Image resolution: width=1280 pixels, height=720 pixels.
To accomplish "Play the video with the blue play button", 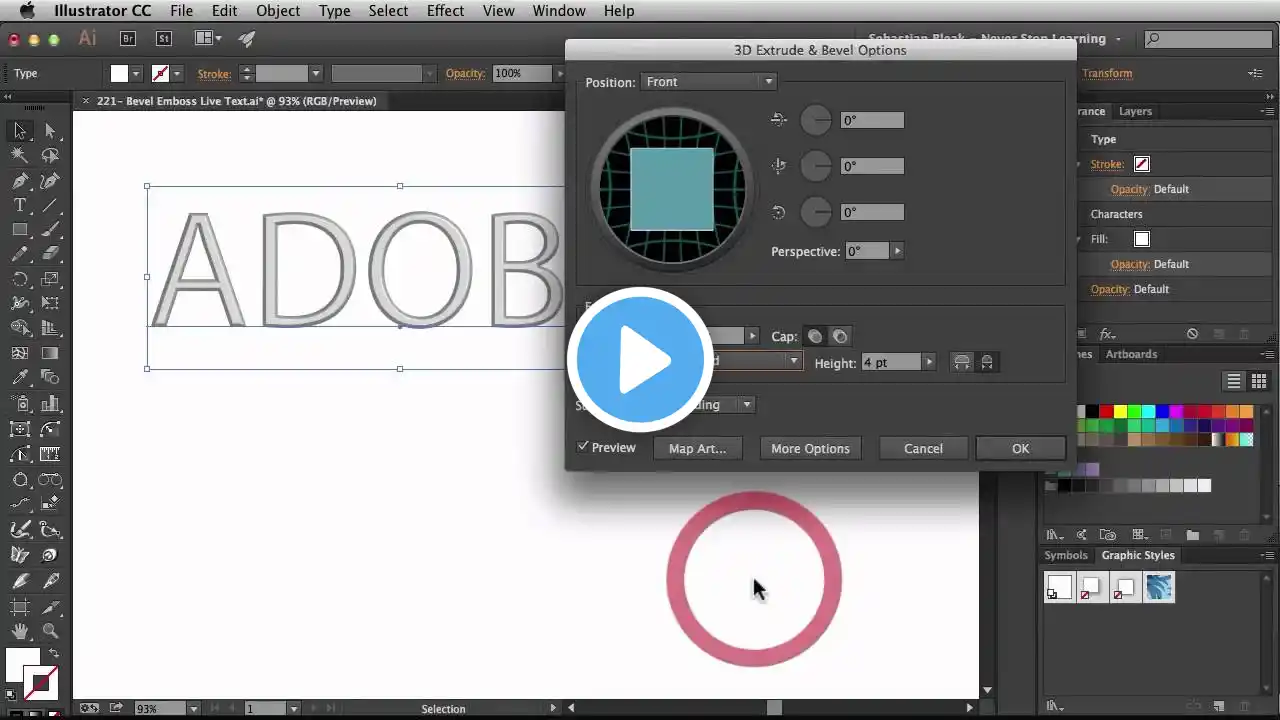I will coord(640,360).
